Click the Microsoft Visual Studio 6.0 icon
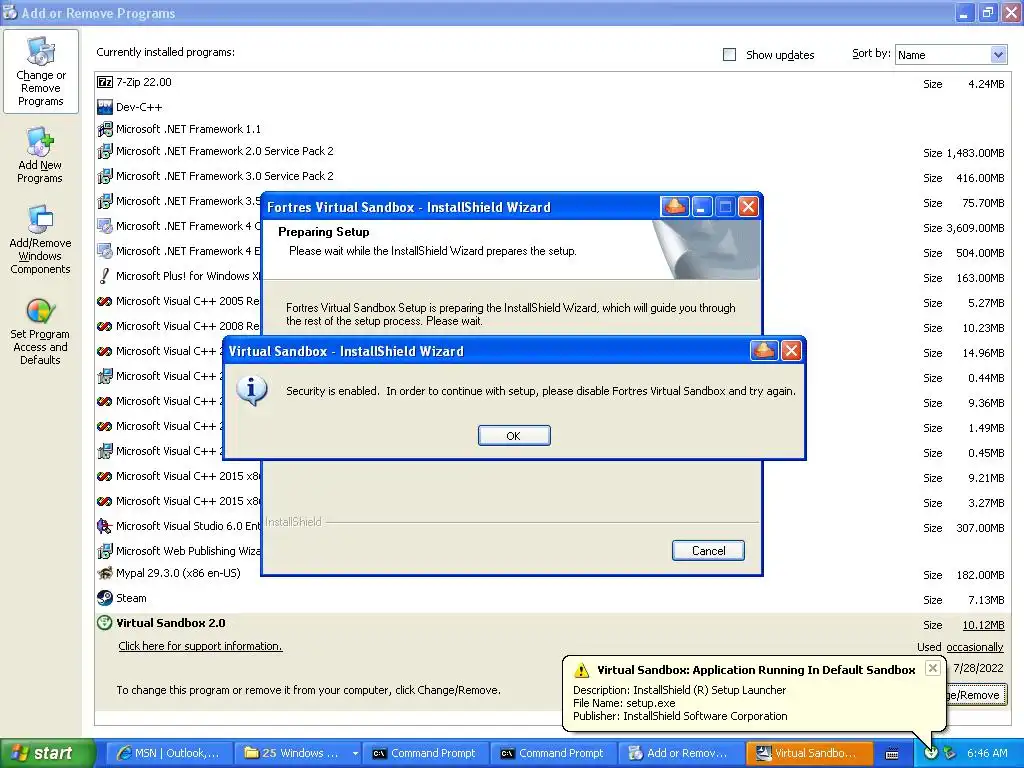The image size is (1024, 768). tap(104, 526)
